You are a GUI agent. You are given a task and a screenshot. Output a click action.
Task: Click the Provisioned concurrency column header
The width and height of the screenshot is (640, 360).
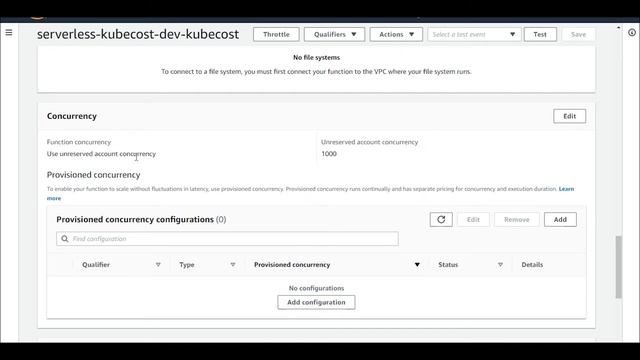tap(292, 264)
